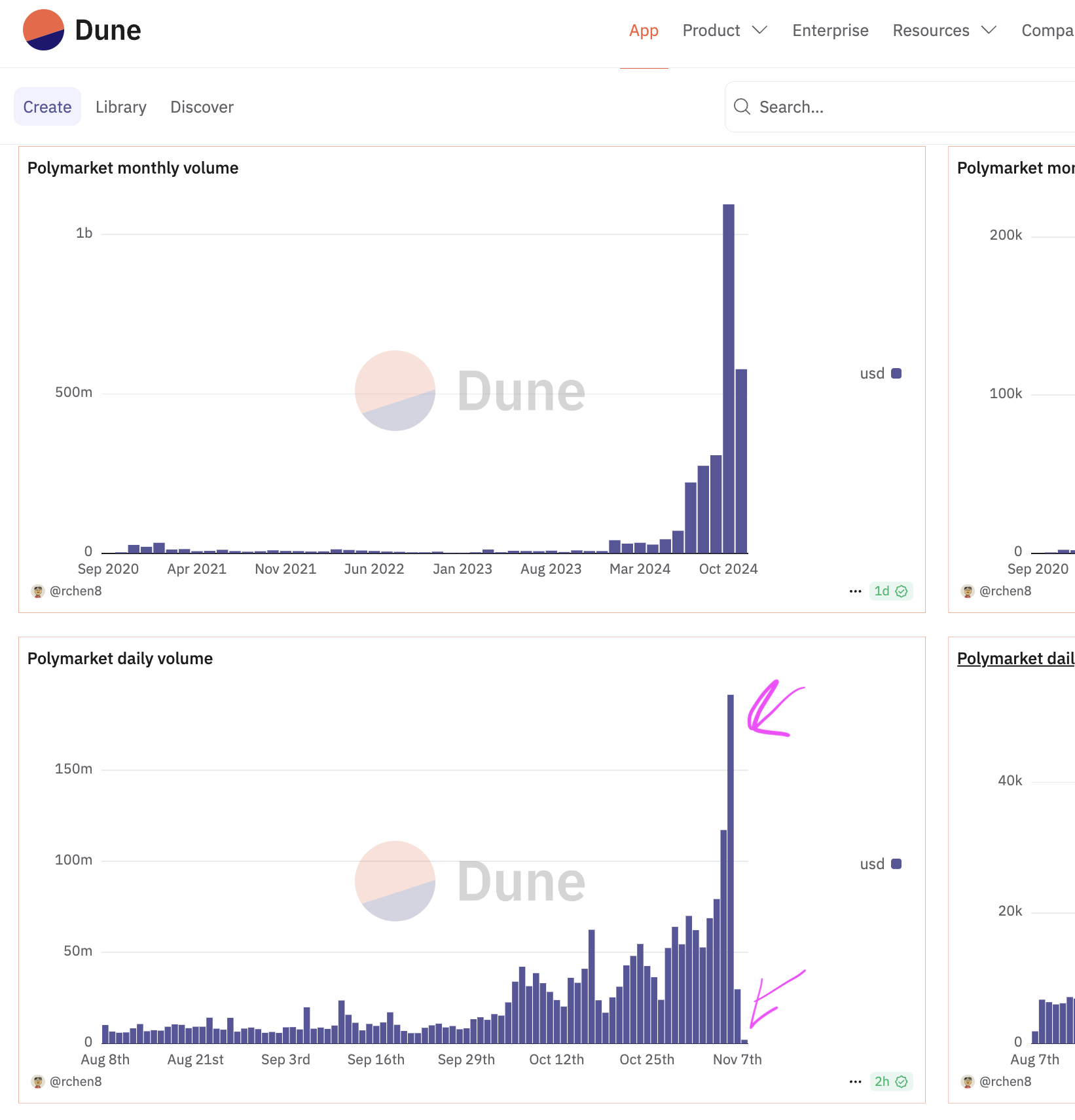Screen dimensions: 1075x1120
Task: Click rchen8 avatar under monthly volume chart
Action: [38, 591]
